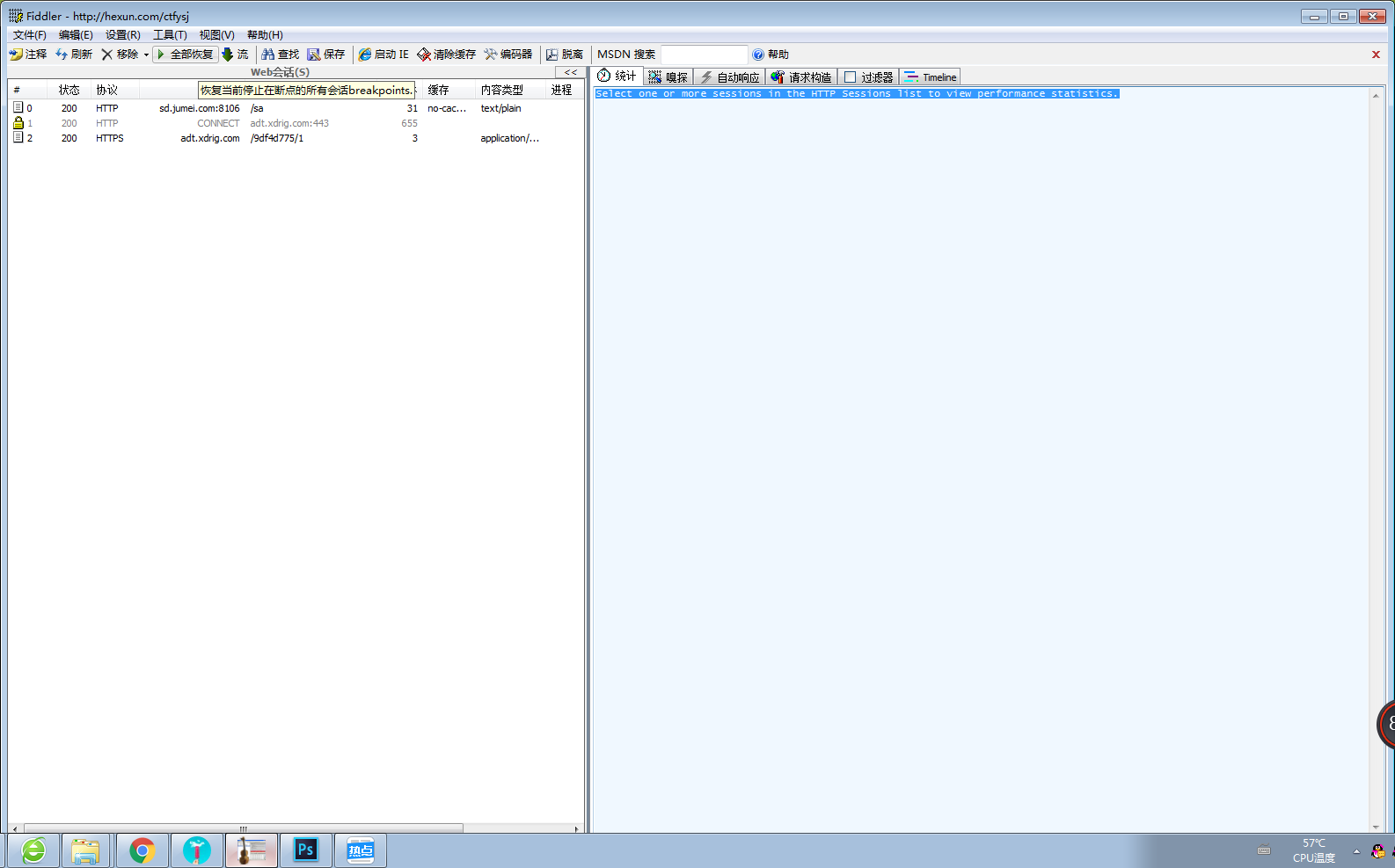Switch to the Timeline tab
This screenshot has width=1395, height=868.
[930, 77]
